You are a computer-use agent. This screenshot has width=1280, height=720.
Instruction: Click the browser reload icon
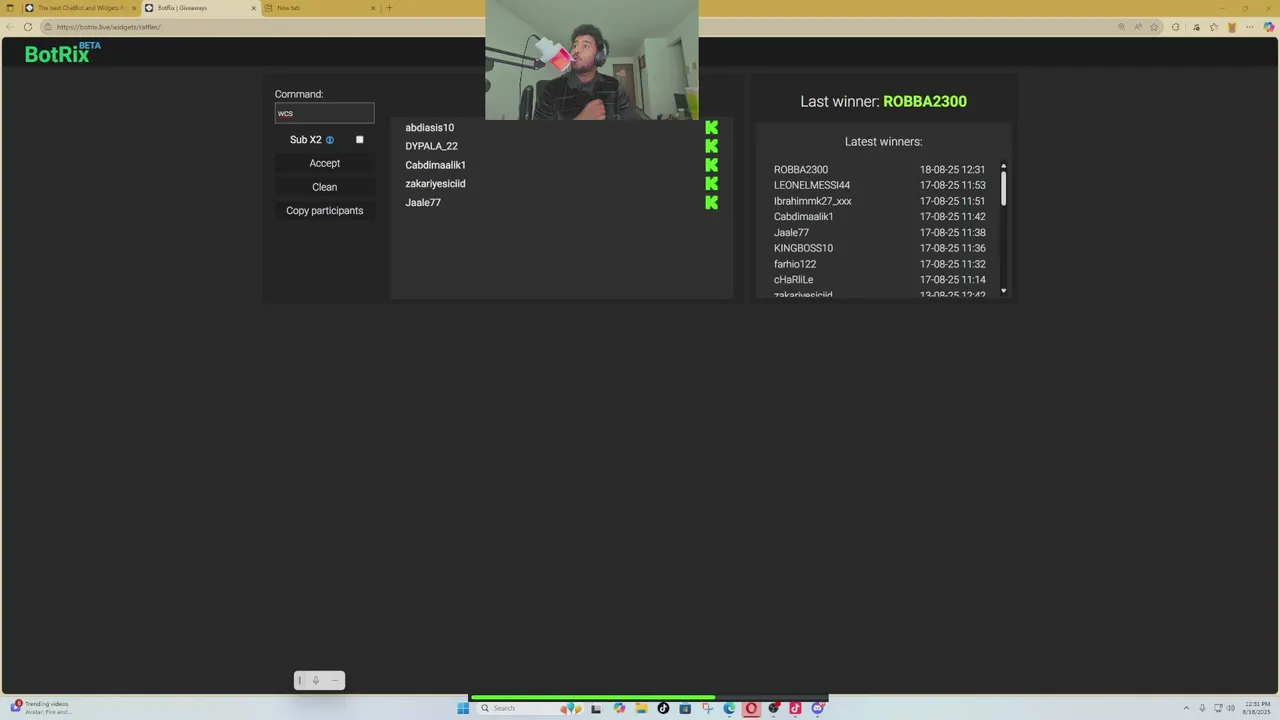coord(28,27)
